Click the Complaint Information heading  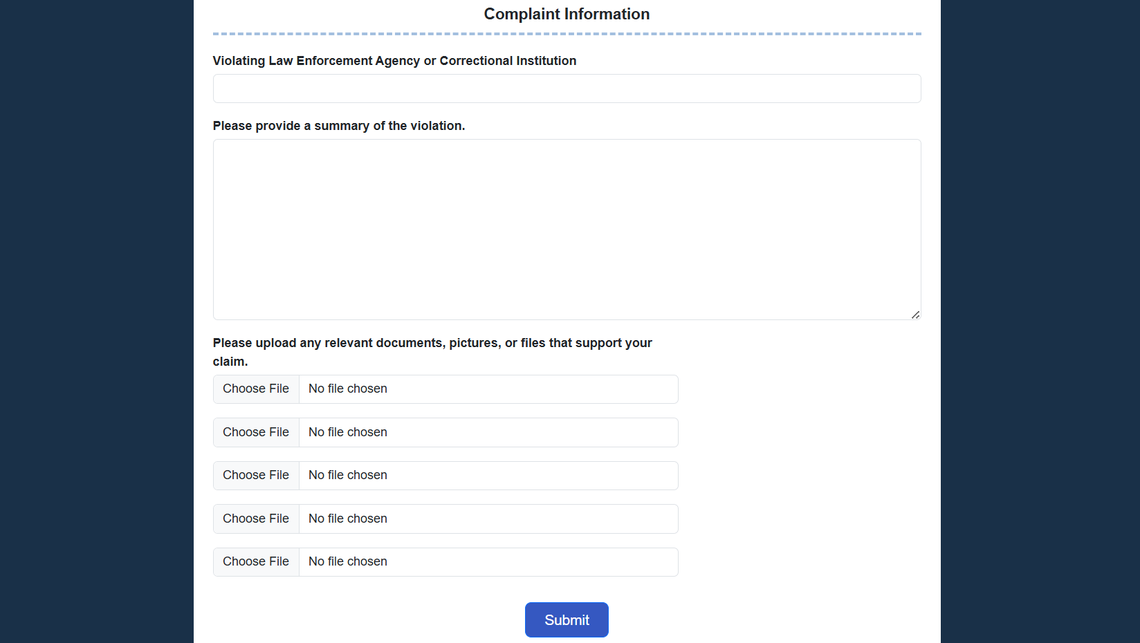coord(566,14)
